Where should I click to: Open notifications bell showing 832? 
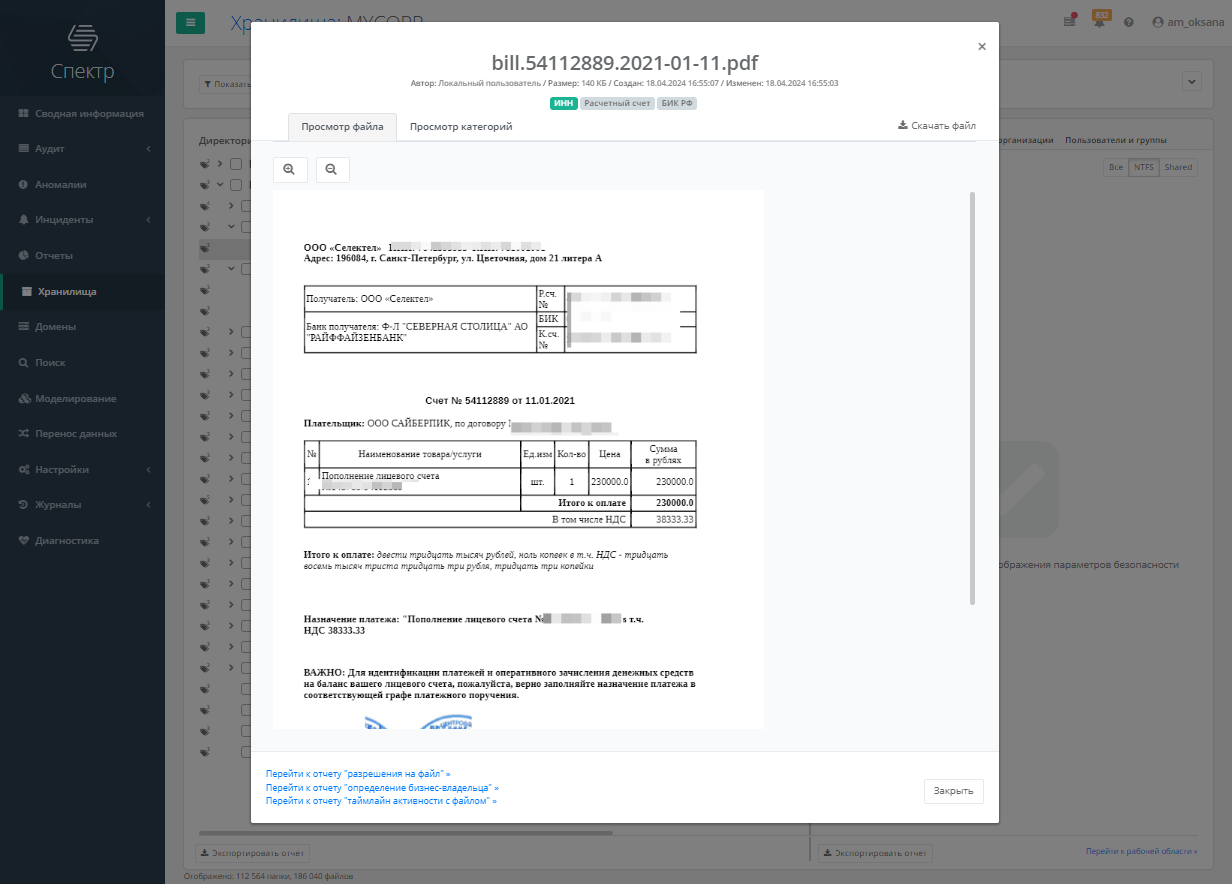click(1099, 21)
